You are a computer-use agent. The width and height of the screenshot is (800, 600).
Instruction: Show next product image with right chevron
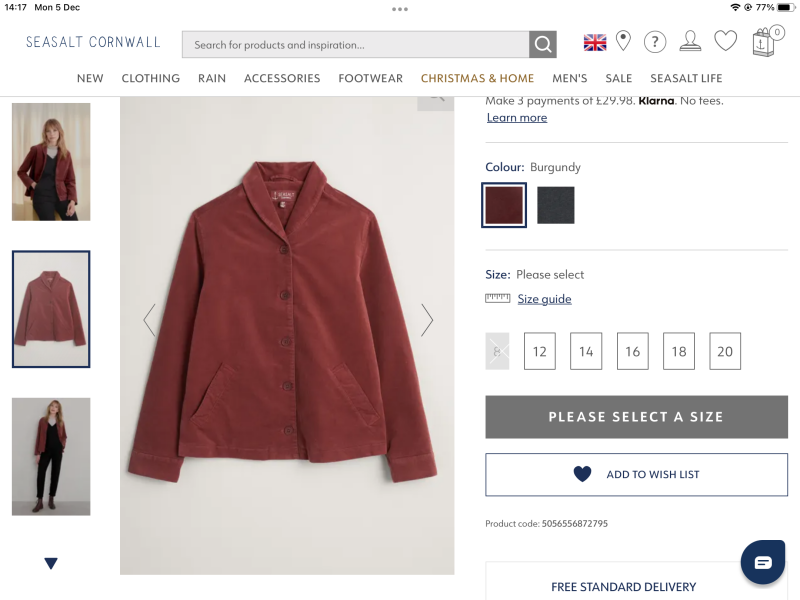coord(427,320)
